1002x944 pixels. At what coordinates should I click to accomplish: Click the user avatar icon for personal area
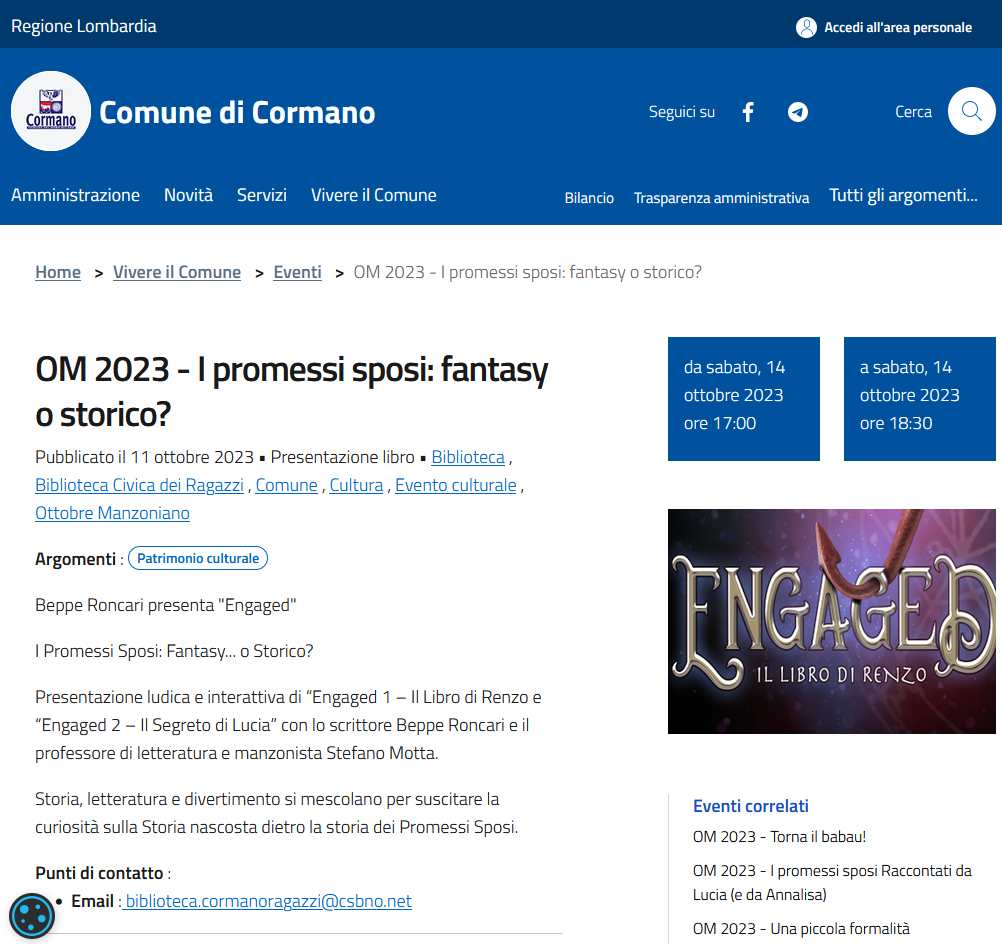point(806,27)
